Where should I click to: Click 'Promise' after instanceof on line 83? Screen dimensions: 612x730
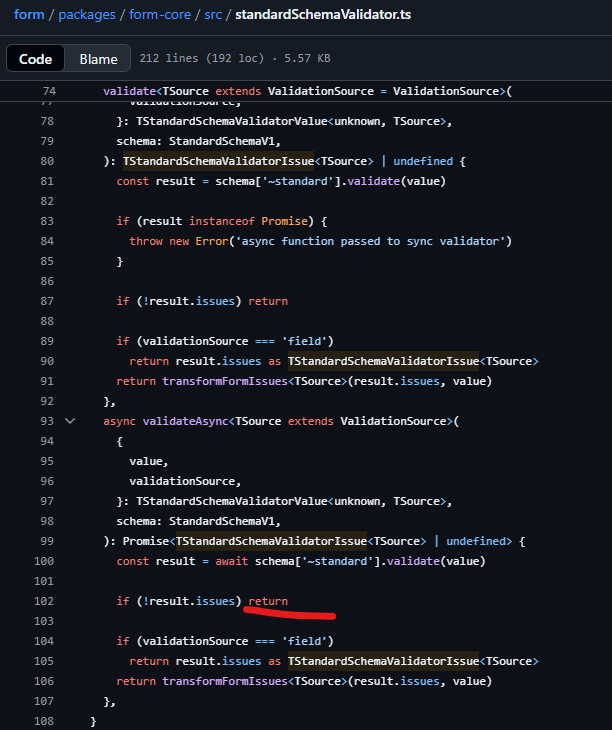pos(284,221)
